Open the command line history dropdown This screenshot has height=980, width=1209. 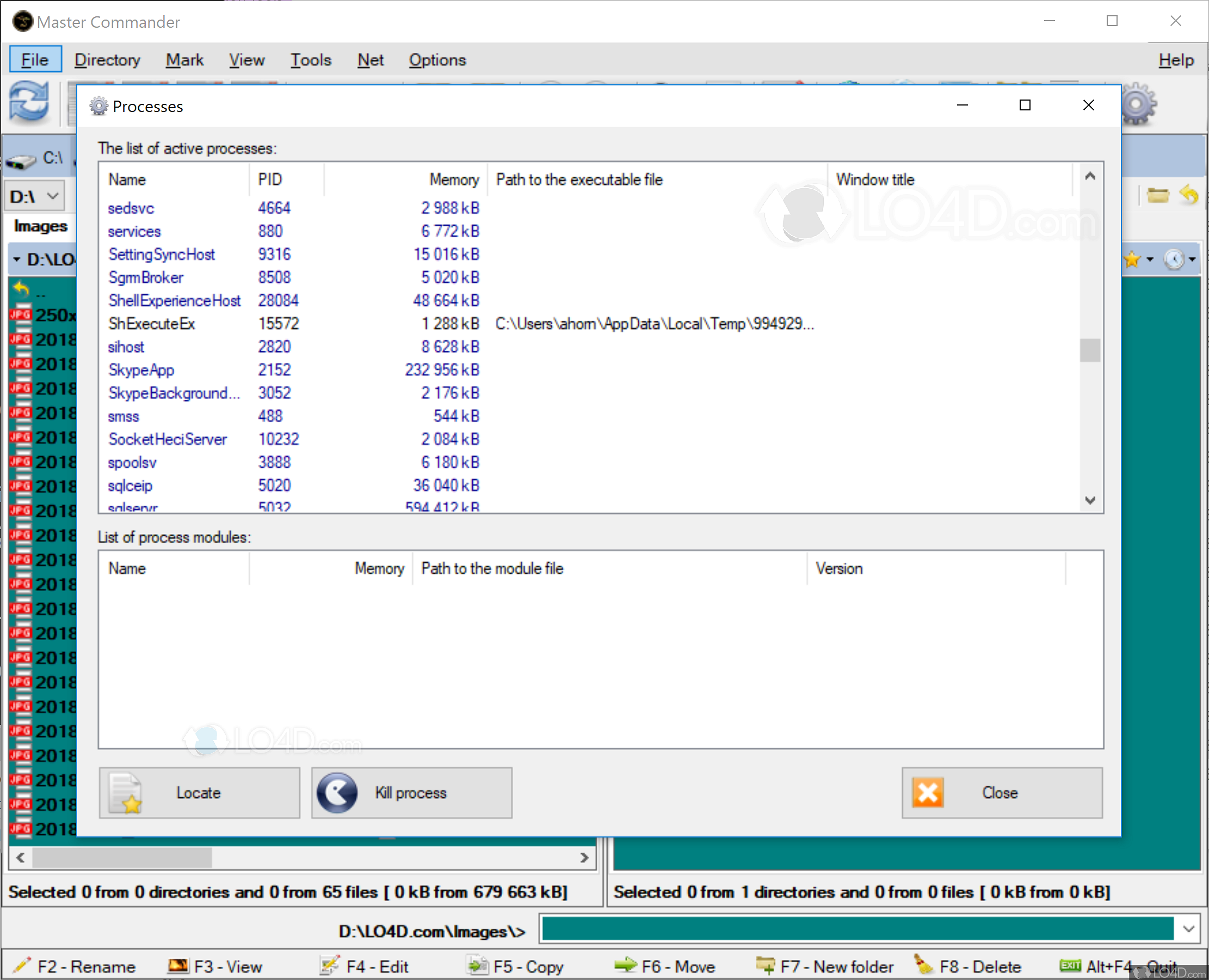tap(1189, 929)
